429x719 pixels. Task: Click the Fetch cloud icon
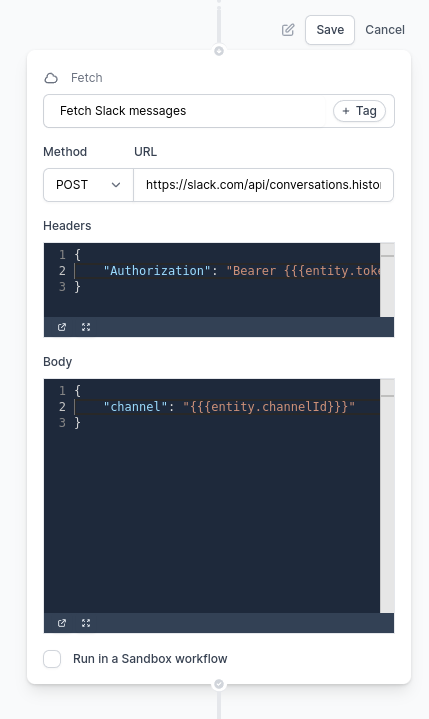coord(51,78)
